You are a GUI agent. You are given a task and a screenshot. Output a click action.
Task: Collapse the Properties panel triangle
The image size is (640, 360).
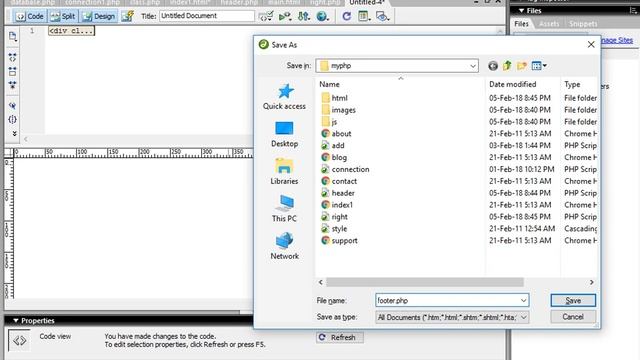point(16,321)
